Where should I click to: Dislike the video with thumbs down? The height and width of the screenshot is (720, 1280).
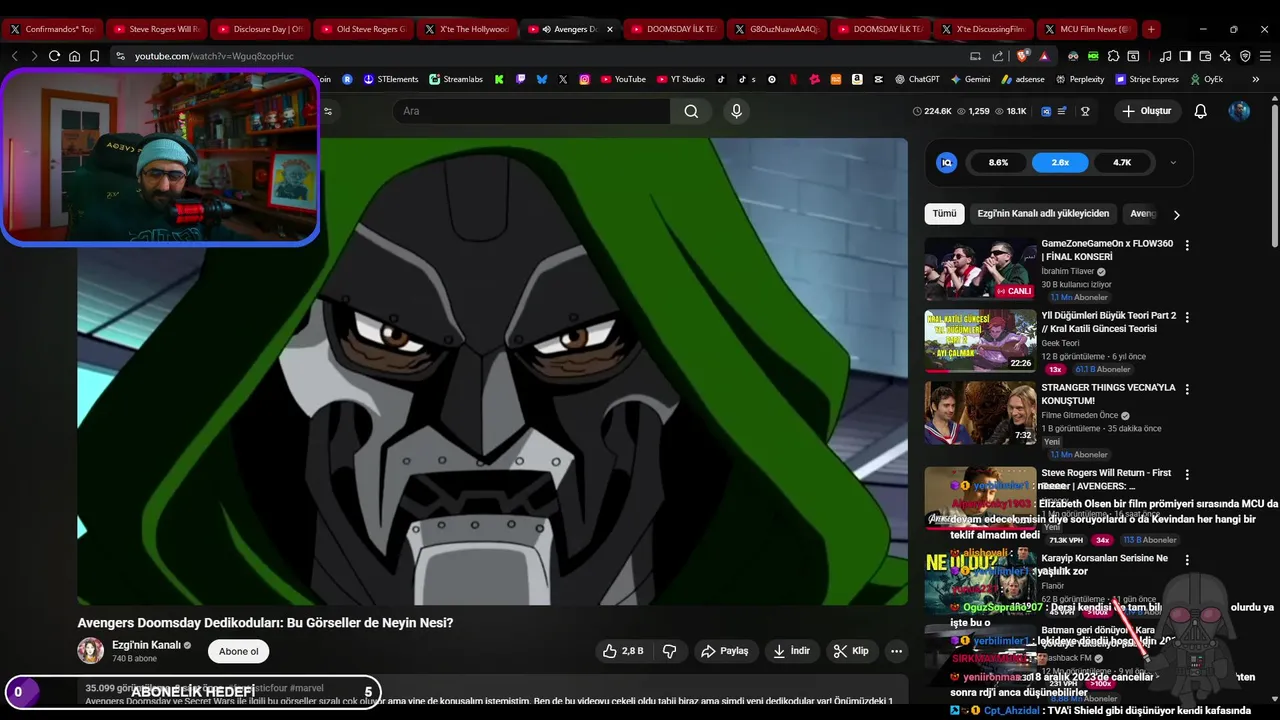coord(670,651)
